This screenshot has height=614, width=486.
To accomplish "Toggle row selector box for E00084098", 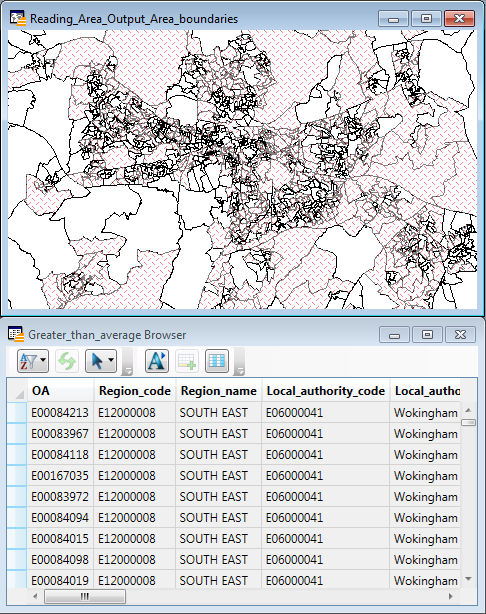I will (17, 559).
